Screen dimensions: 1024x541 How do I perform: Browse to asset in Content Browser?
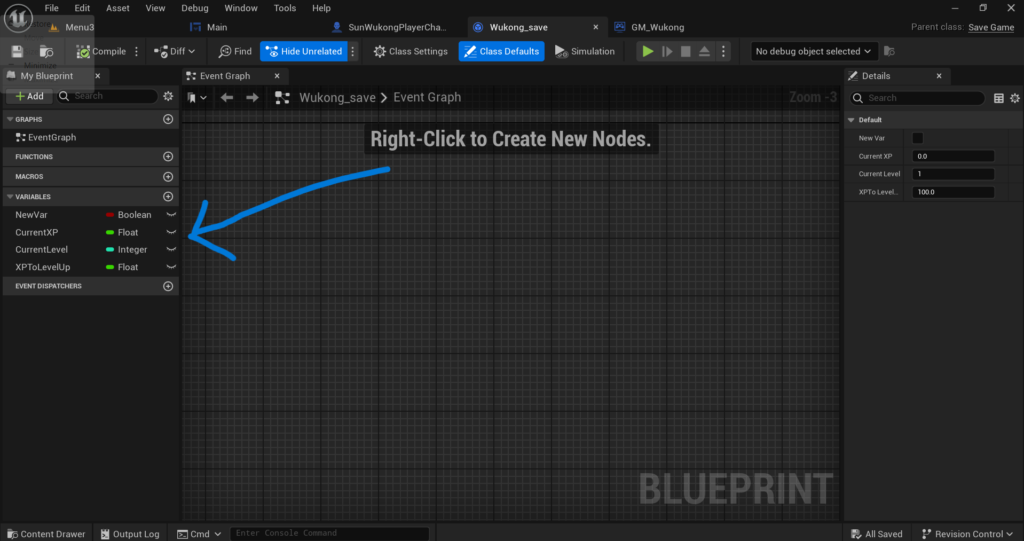(46, 52)
